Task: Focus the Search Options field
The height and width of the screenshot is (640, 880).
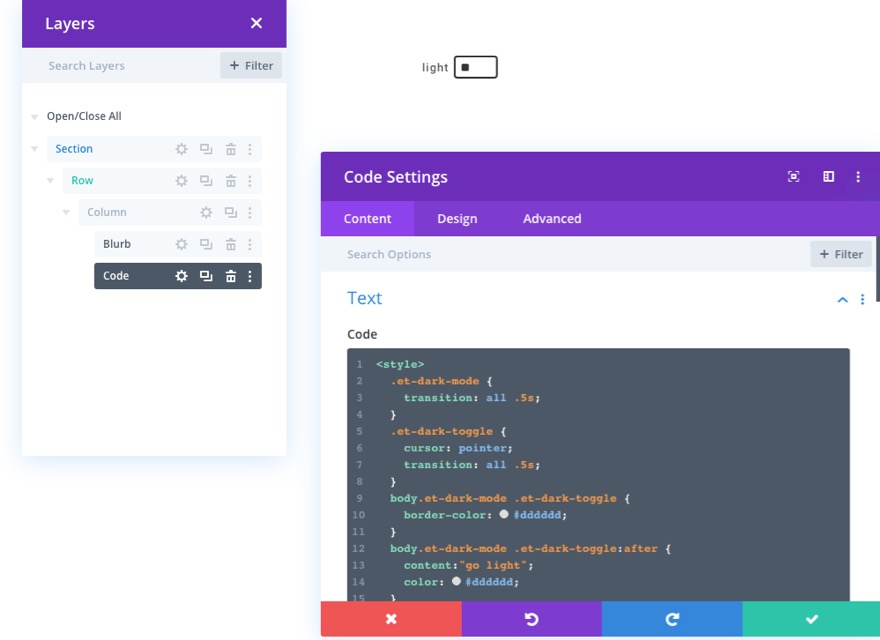Action: (x=564, y=254)
